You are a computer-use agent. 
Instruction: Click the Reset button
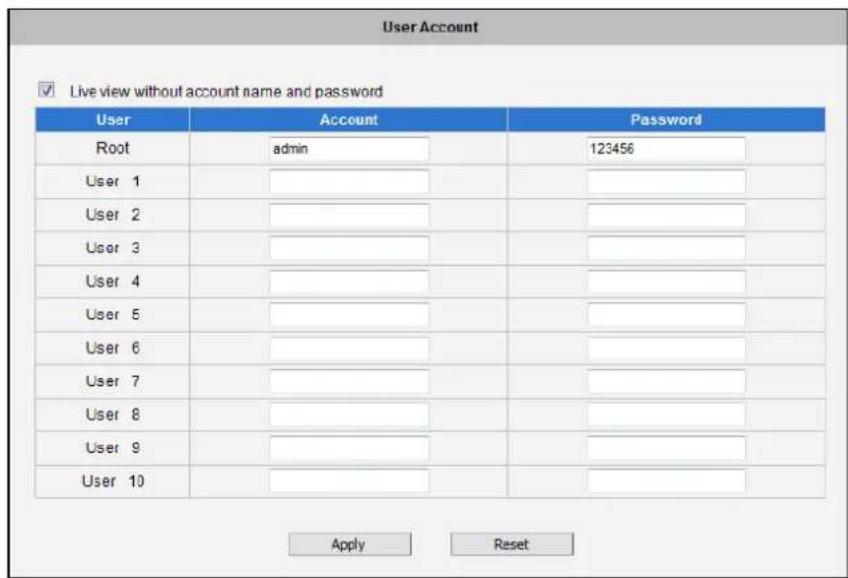512,544
